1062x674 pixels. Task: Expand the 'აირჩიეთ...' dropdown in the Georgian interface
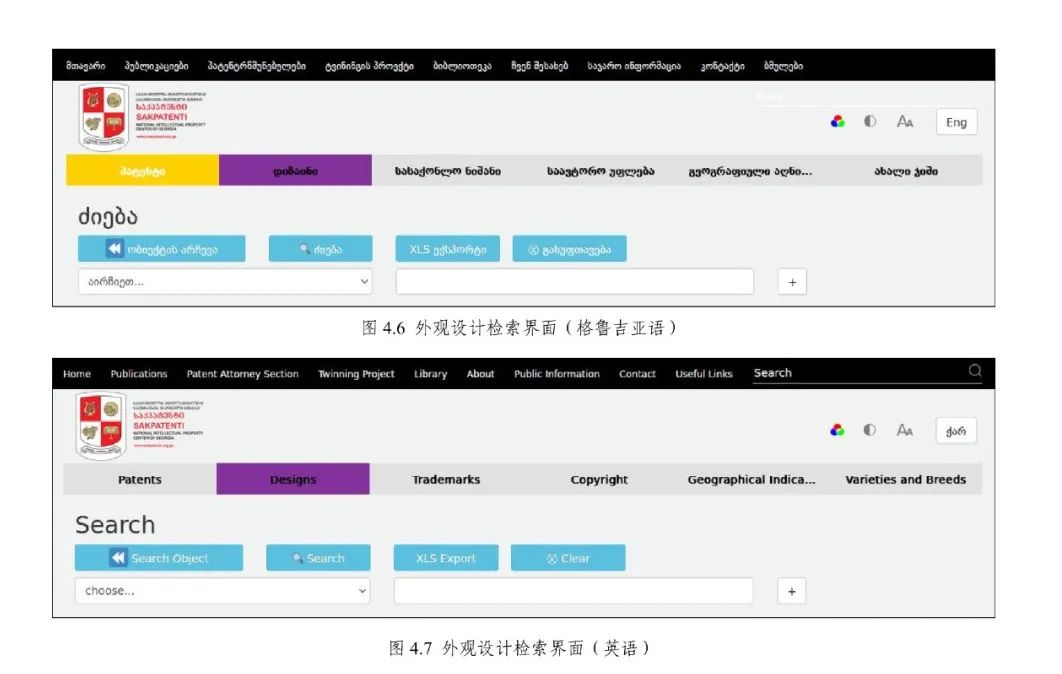point(224,282)
